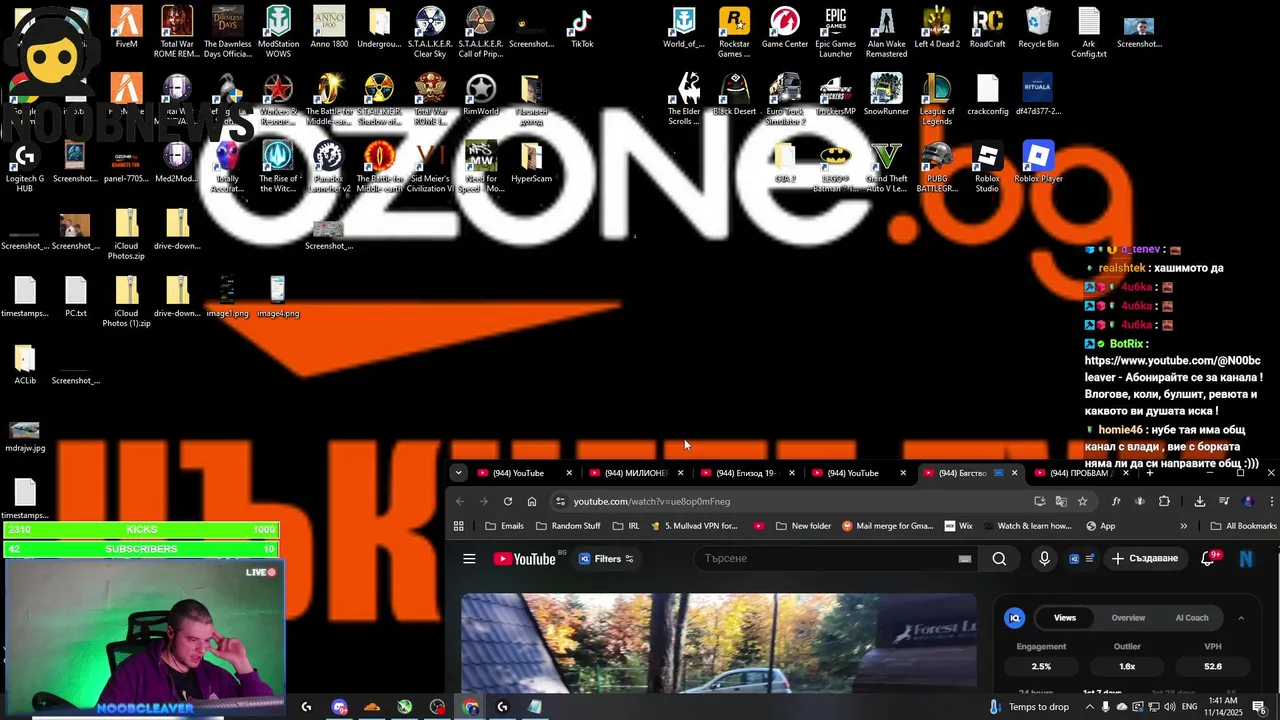The height and width of the screenshot is (720, 1280).
Task: Go to YouTube home via logo
Action: pyautogui.click(x=524, y=559)
